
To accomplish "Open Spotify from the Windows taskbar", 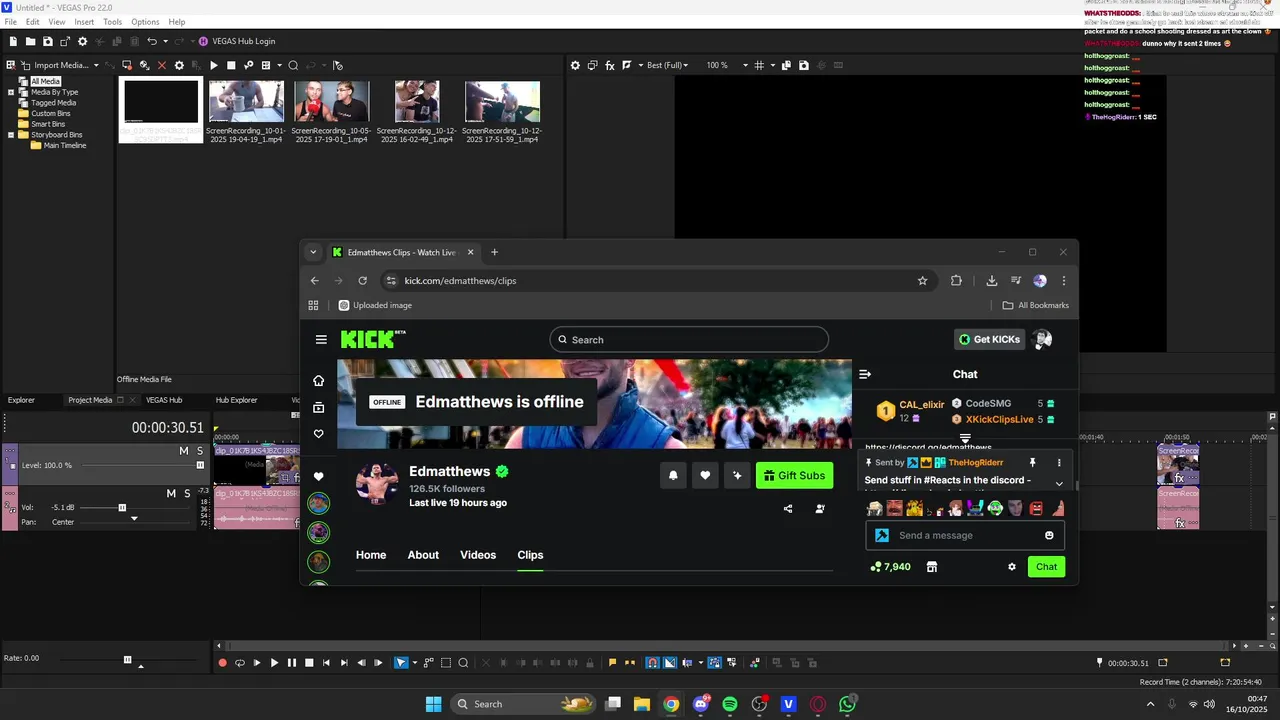I will (730, 704).
